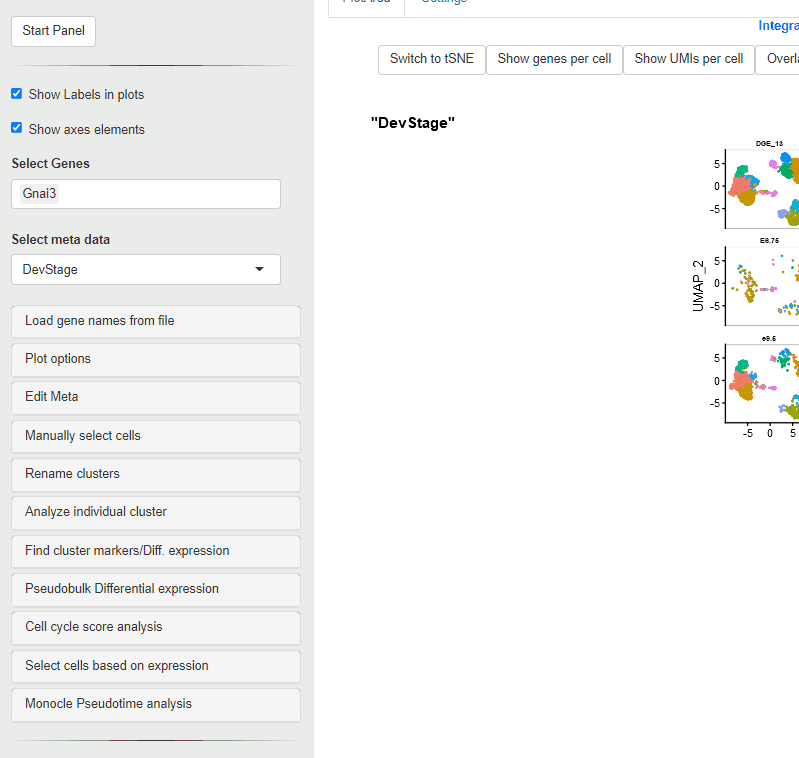799x758 pixels.
Task: Click Show UMIs per cell button
Action: point(688,59)
